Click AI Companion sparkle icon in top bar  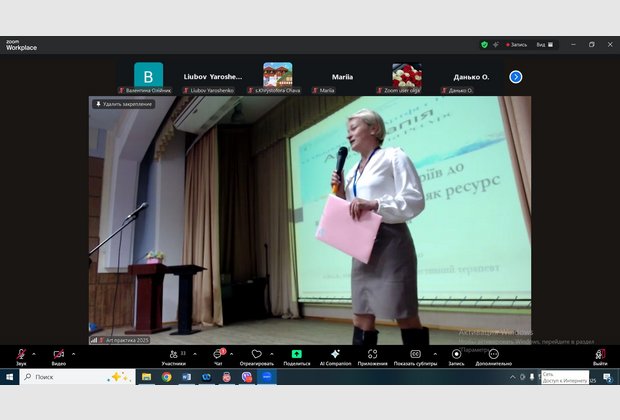coord(496,45)
